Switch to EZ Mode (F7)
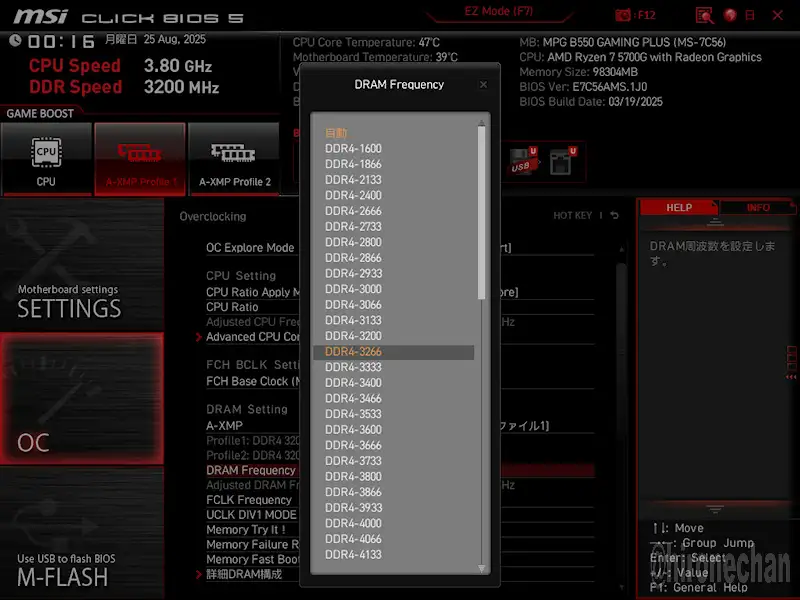 click(498, 11)
